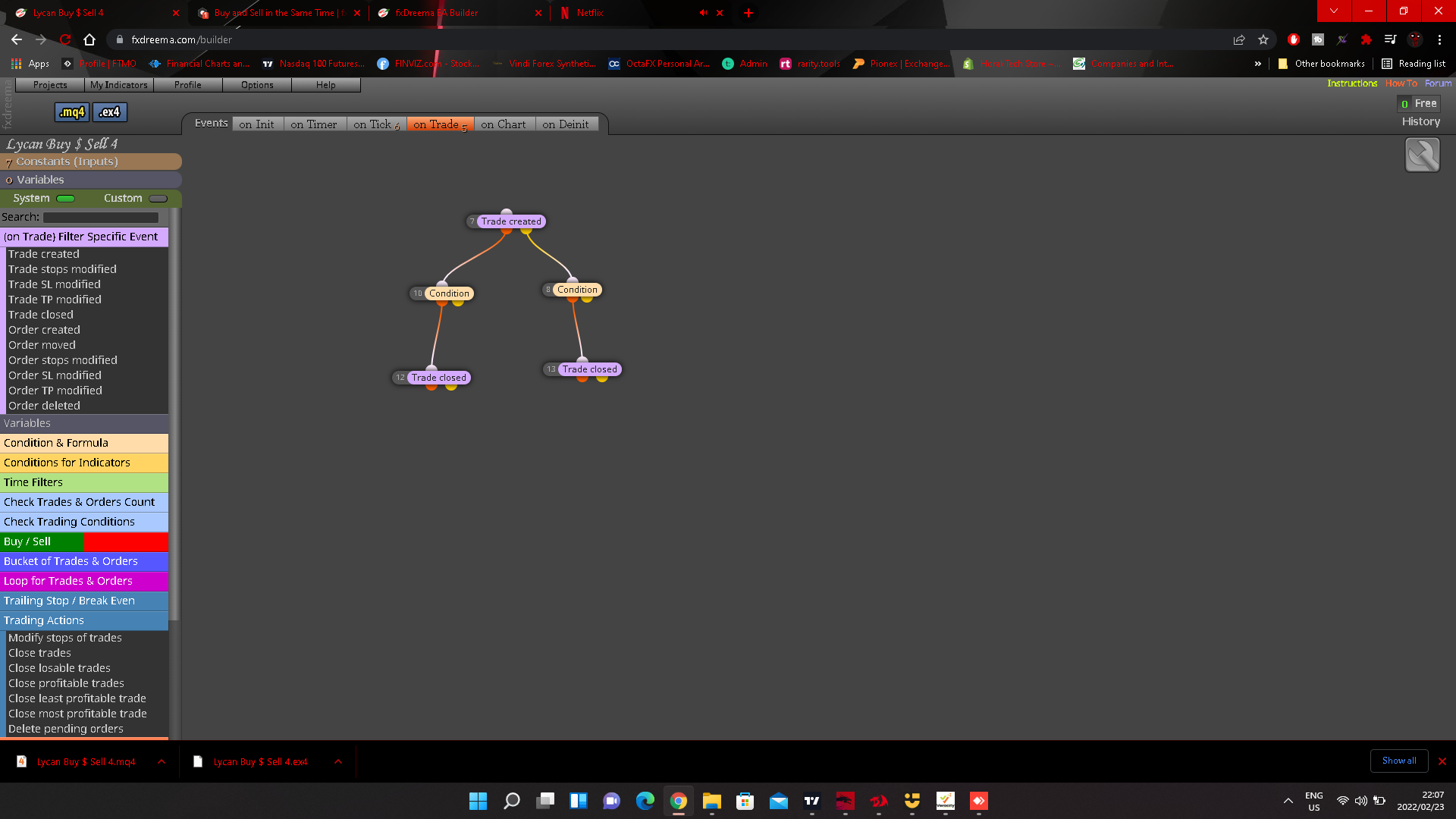
Task: Reload the page in Chrome
Action: click(65, 39)
